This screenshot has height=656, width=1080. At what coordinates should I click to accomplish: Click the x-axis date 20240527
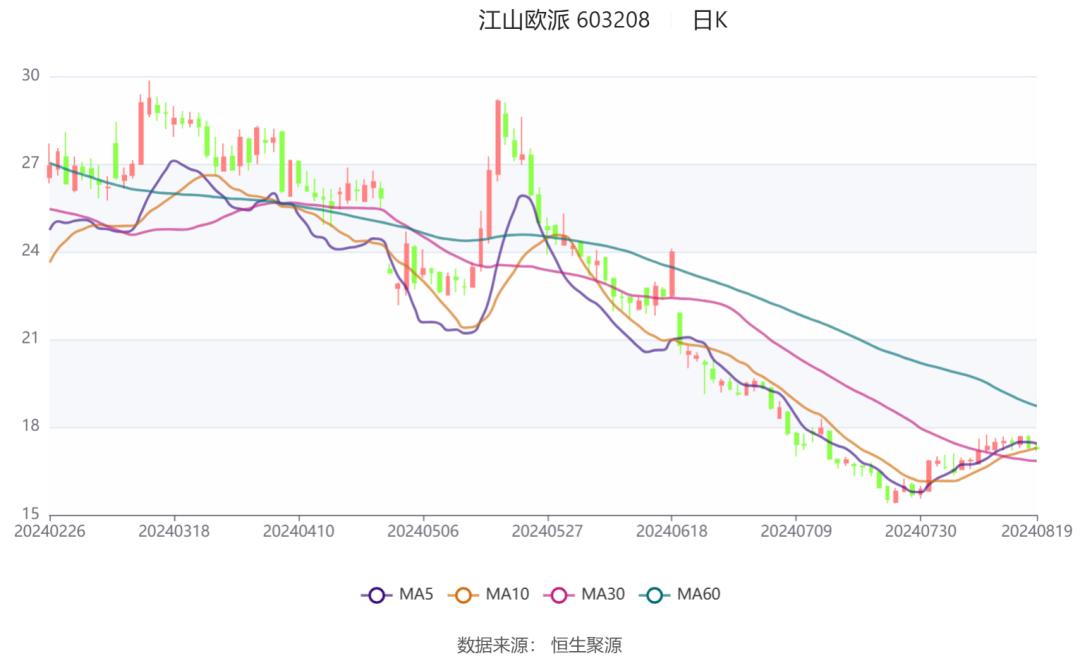click(x=548, y=531)
